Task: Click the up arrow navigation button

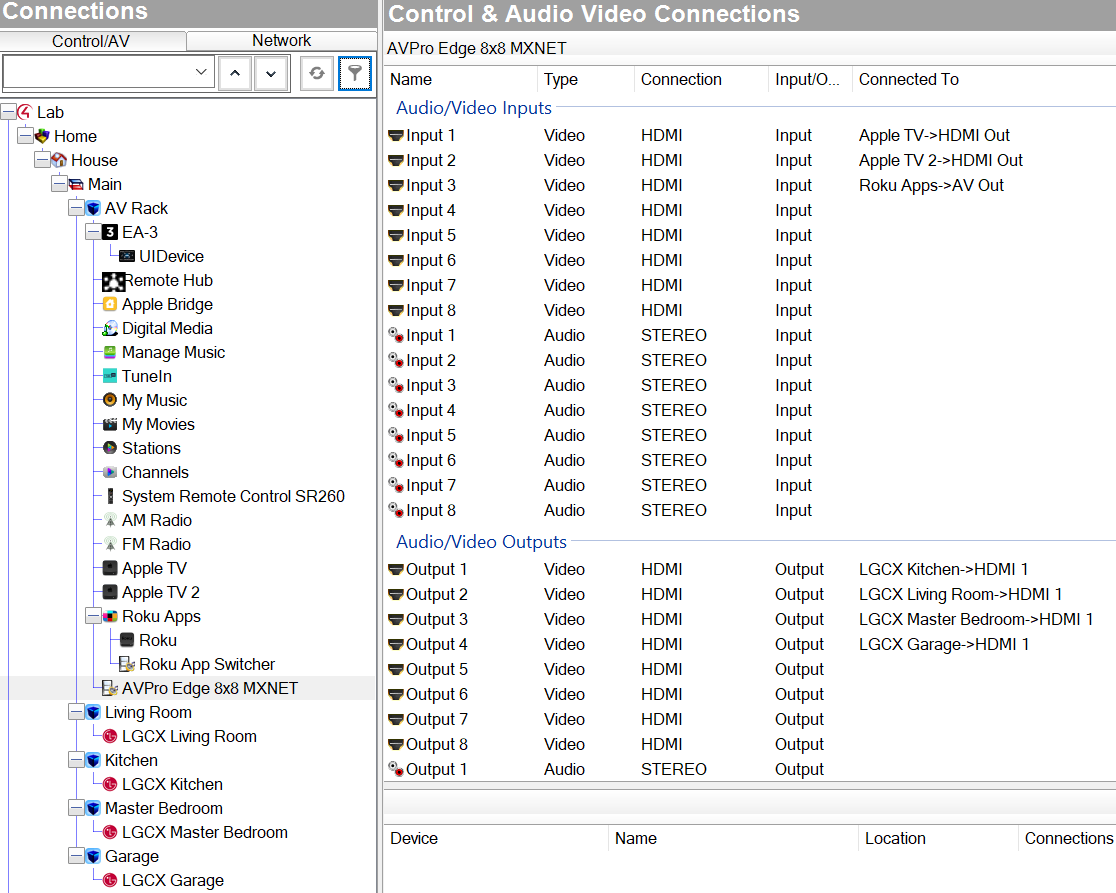Action: pyautogui.click(x=235, y=73)
